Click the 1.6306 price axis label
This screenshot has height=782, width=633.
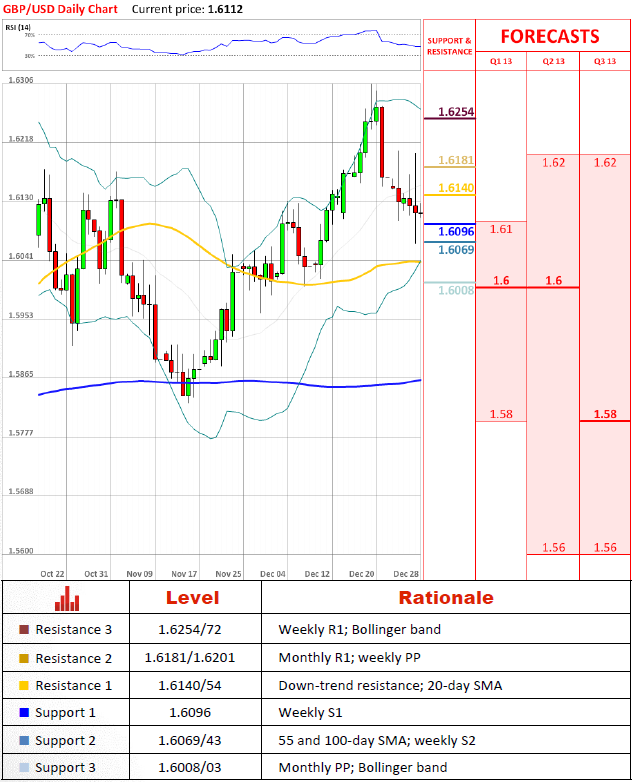click(x=21, y=80)
